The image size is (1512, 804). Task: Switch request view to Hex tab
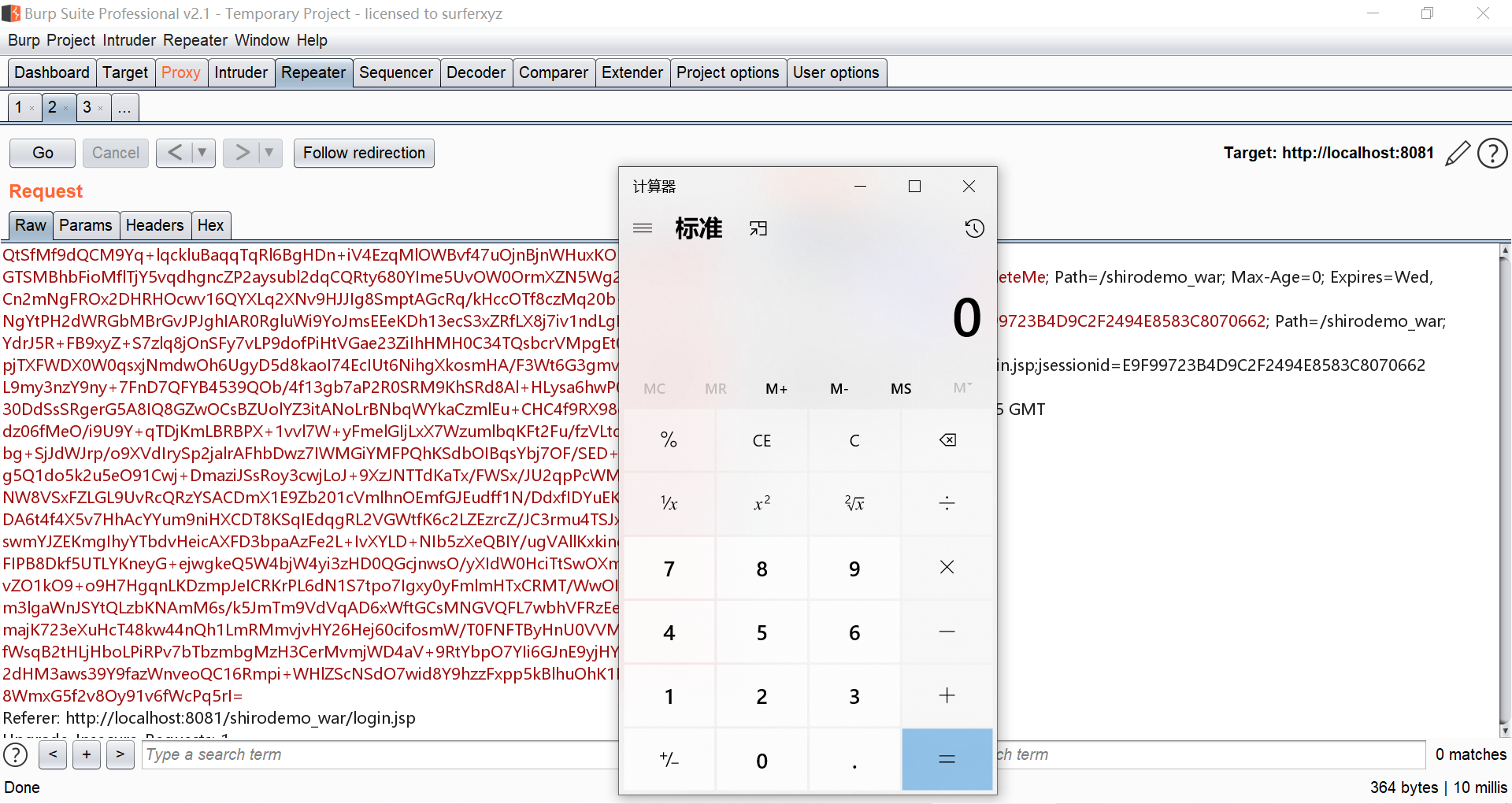pos(210,225)
